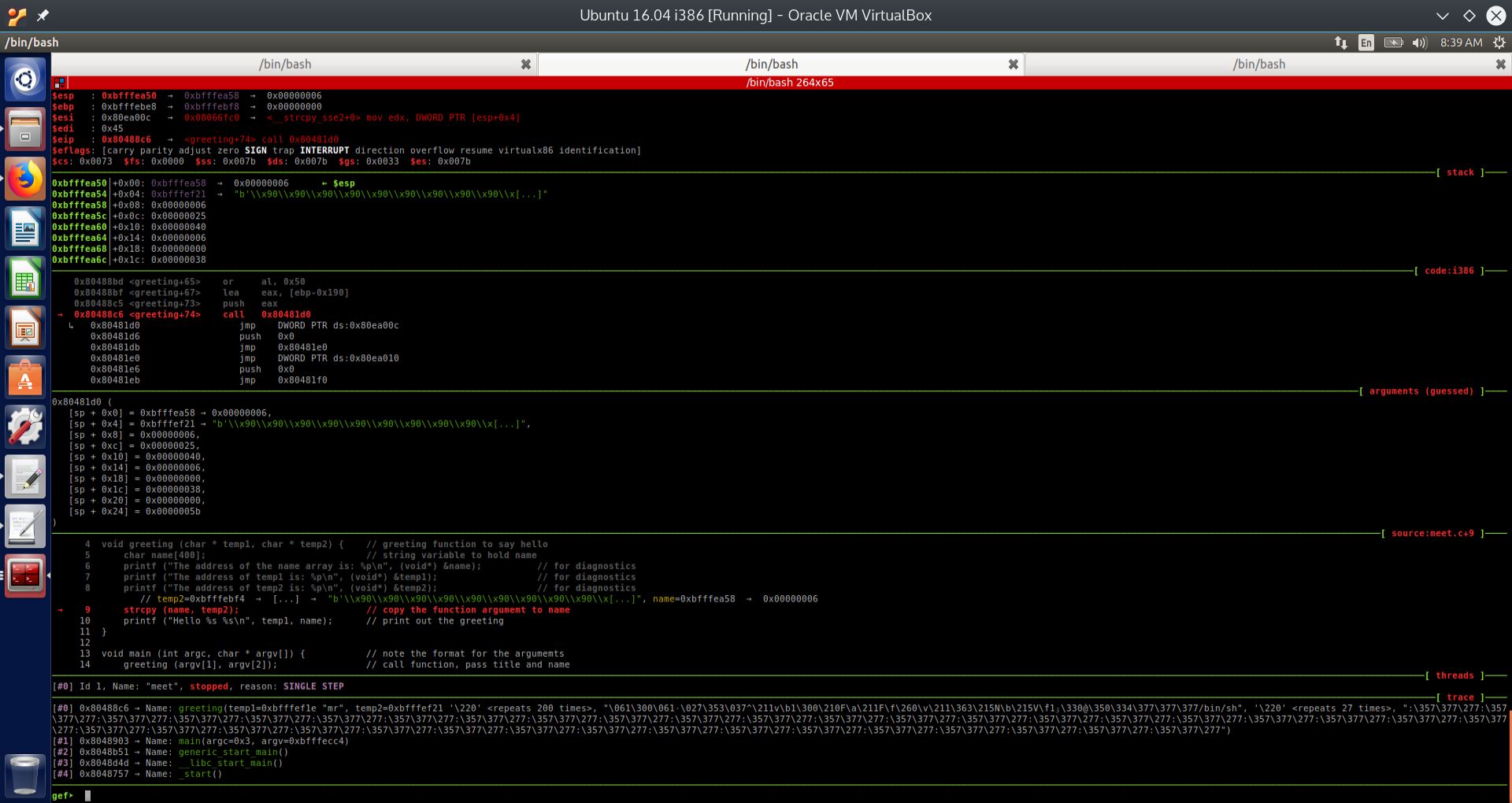
Task: Open Ubuntu Software store icon
Action: pos(26,377)
